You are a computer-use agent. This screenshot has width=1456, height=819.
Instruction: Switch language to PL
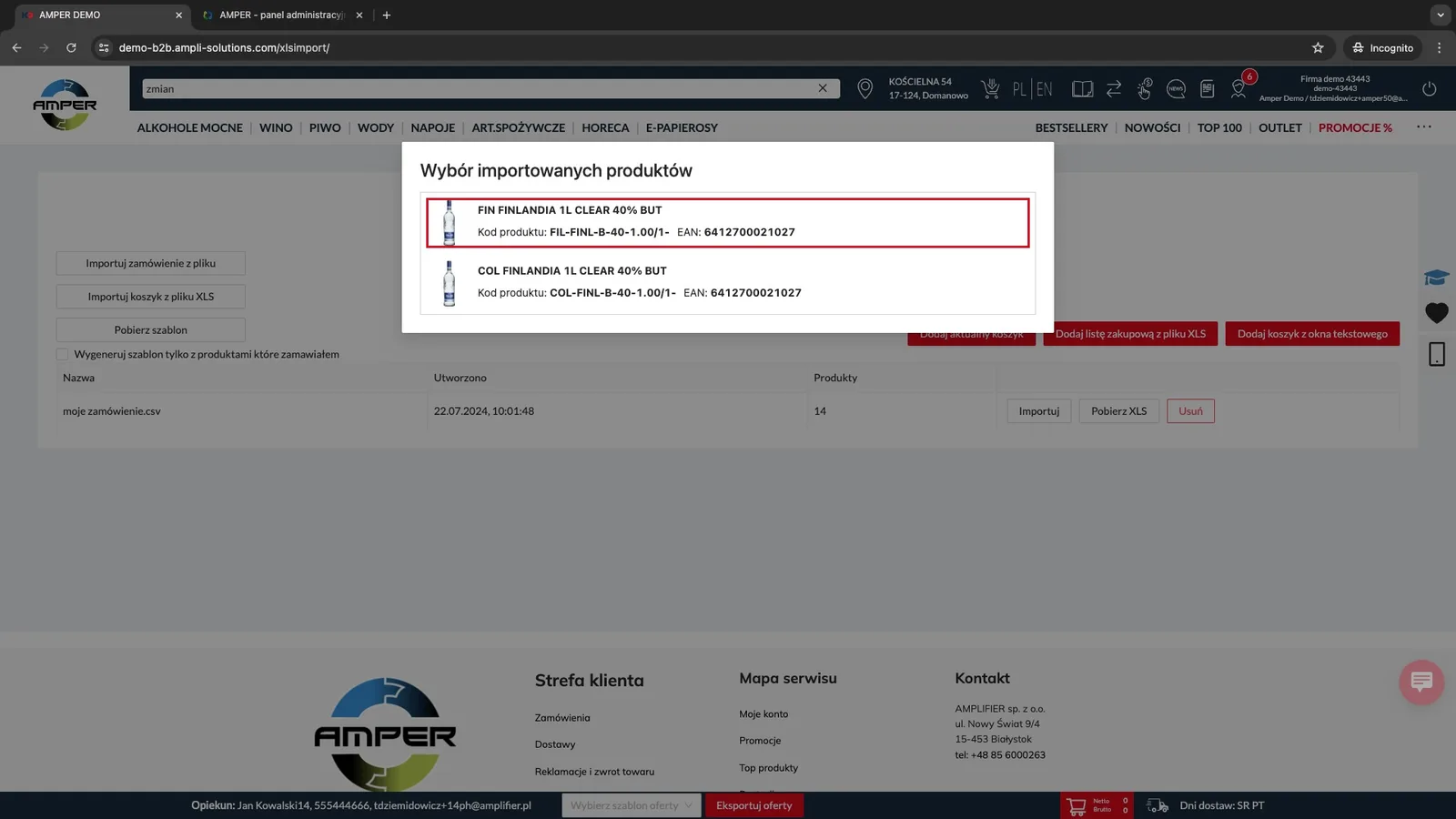[x=1018, y=88]
